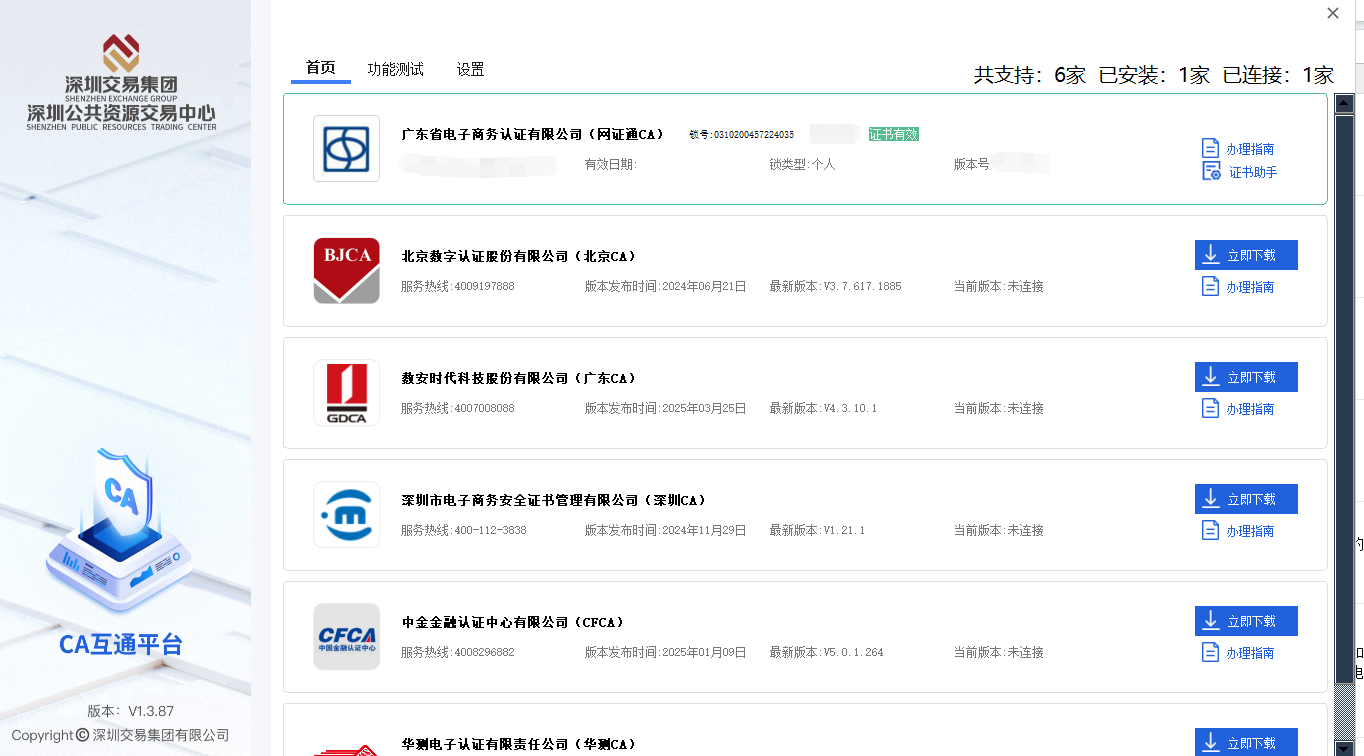This screenshot has width=1364, height=756.
Task: Click the CFCA logo icon
Action: [346, 636]
